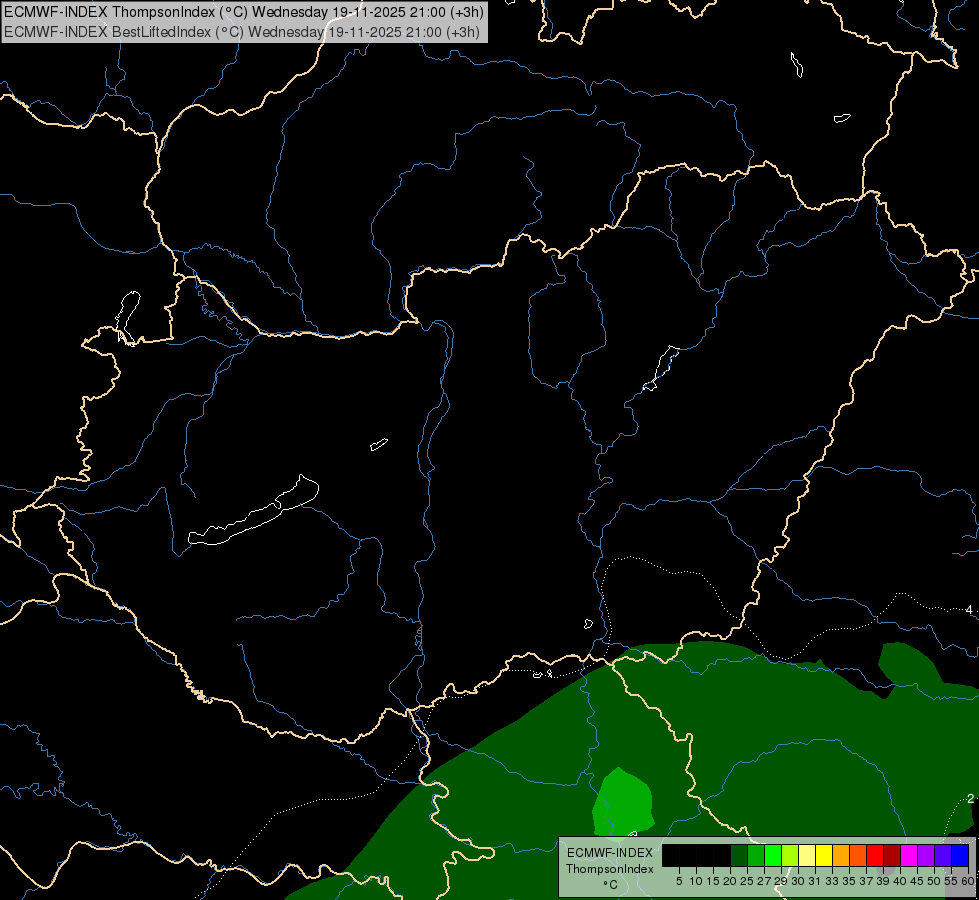
Task: Click legend value label 15
Action: point(713,881)
